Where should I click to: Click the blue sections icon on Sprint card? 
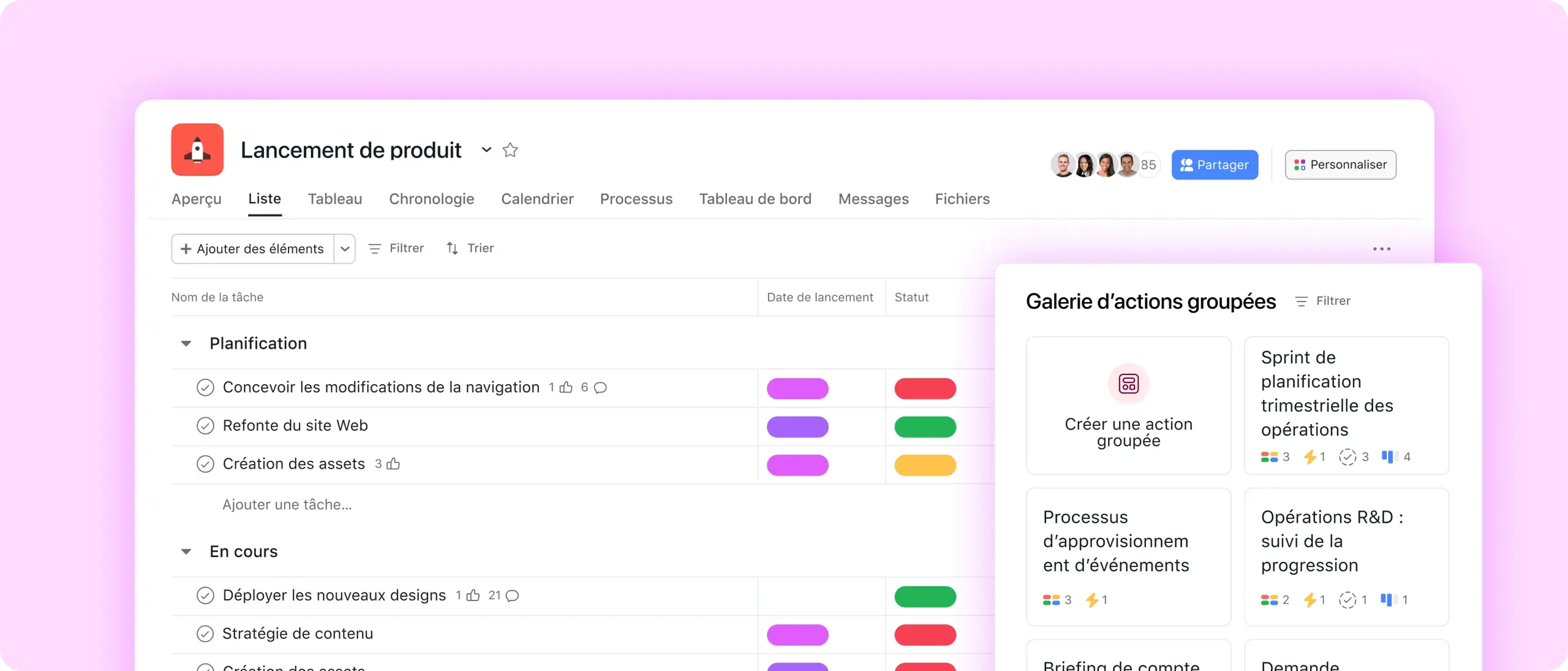click(x=1389, y=457)
